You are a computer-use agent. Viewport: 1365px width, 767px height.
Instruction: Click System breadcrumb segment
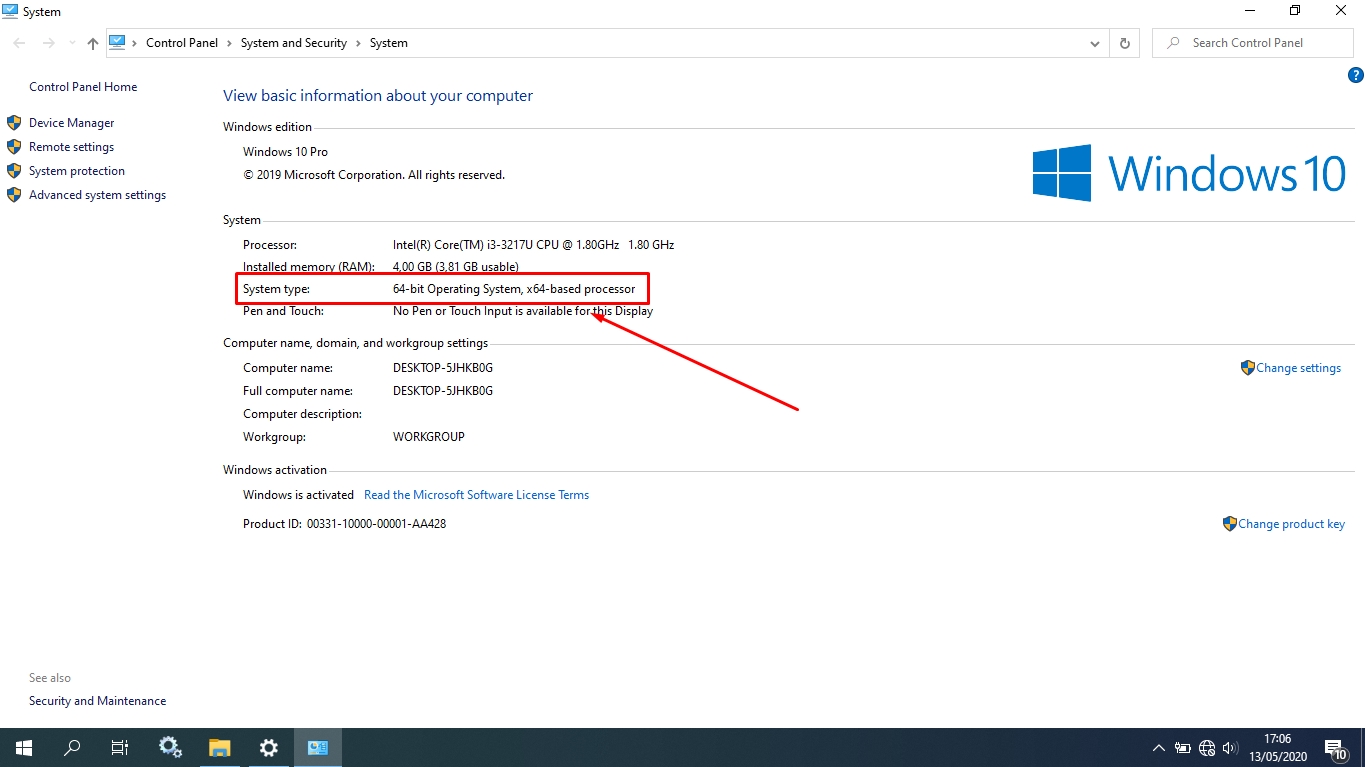click(x=389, y=43)
